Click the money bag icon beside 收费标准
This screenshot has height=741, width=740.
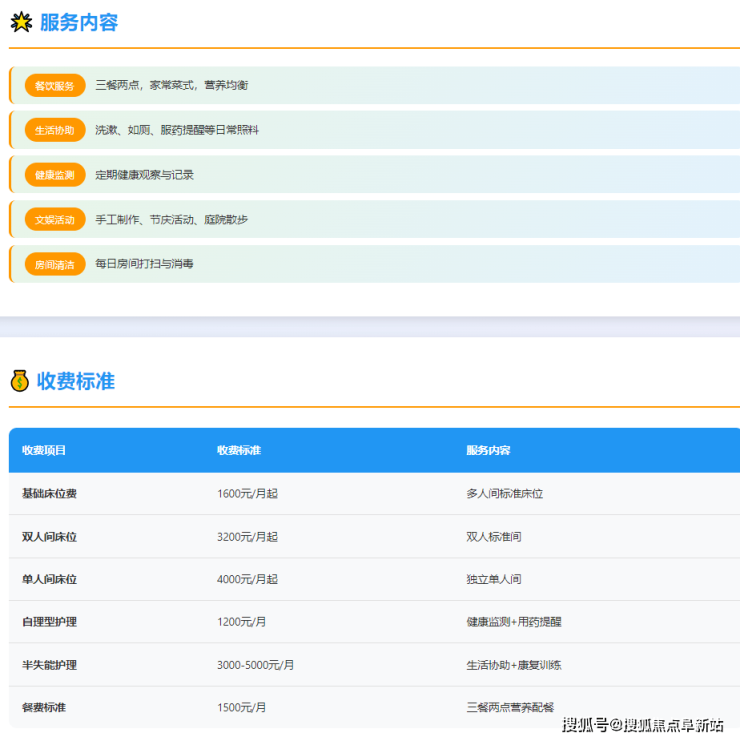pyautogui.click(x=19, y=381)
